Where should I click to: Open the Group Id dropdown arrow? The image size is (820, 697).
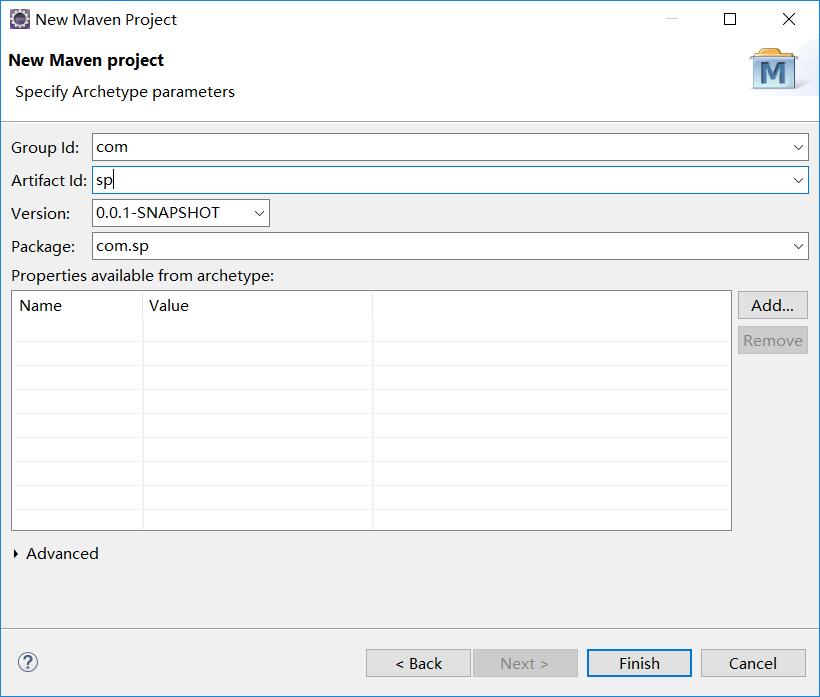point(798,147)
